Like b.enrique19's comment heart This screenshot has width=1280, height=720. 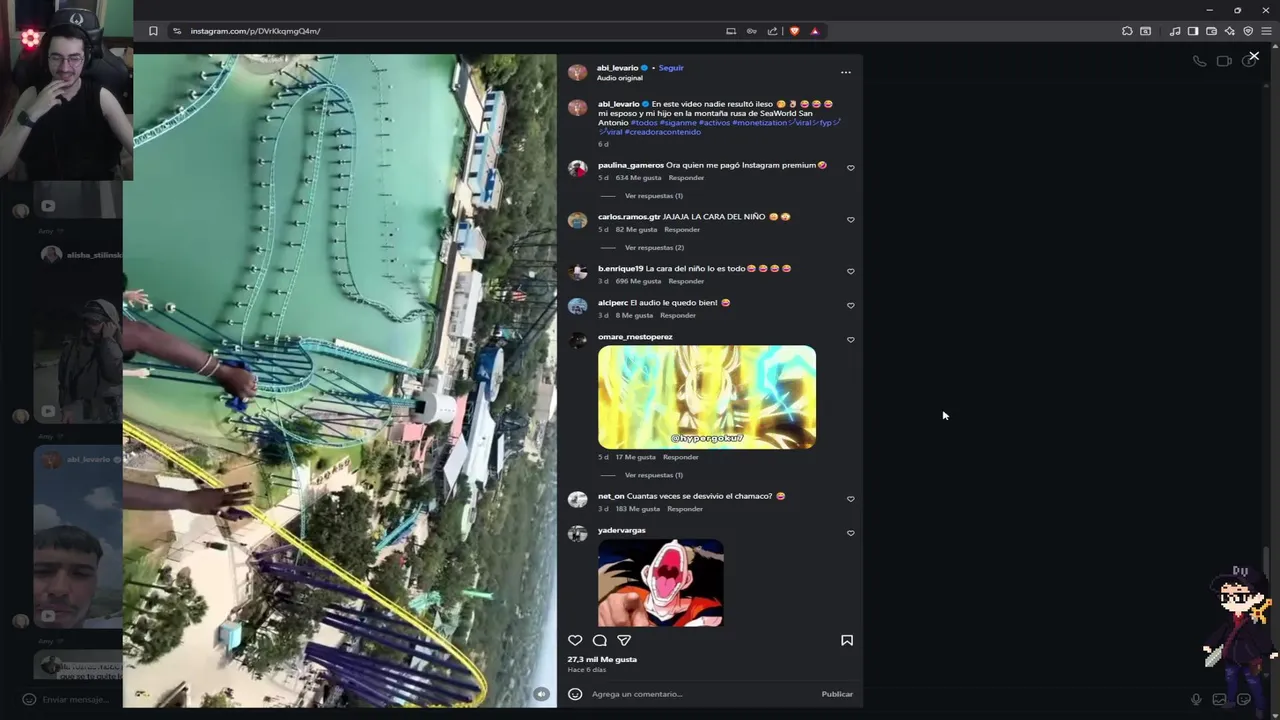(851, 271)
